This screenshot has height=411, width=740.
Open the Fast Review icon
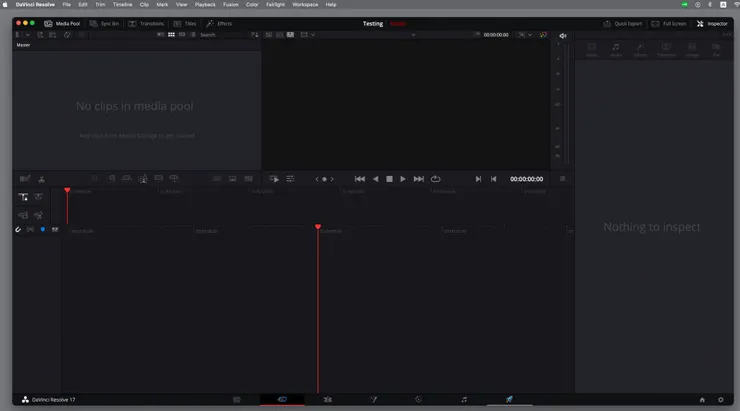pos(274,179)
